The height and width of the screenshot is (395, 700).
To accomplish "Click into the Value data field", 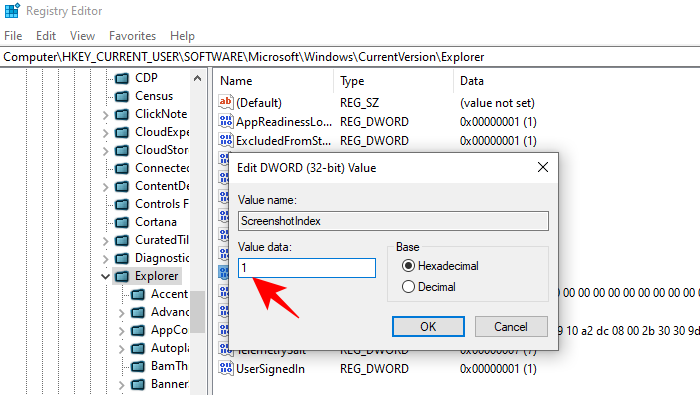I will pos(307,268).
